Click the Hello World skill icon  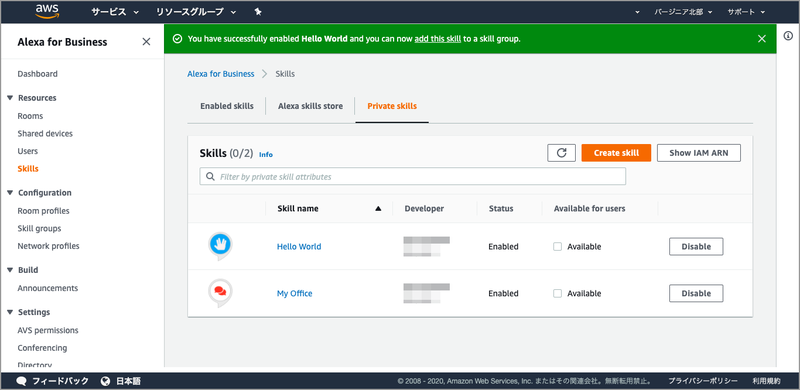click(x=220, y=246)
